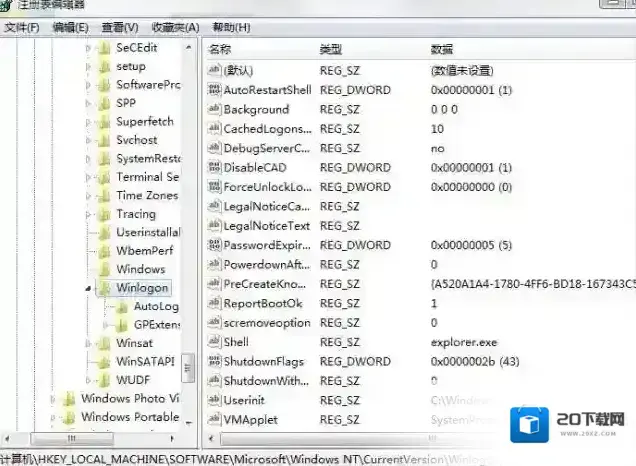Click the DisableCAD DWORD icon
Image resolution: width=636 pixels, height=466 pixels.
click(214, 168)
